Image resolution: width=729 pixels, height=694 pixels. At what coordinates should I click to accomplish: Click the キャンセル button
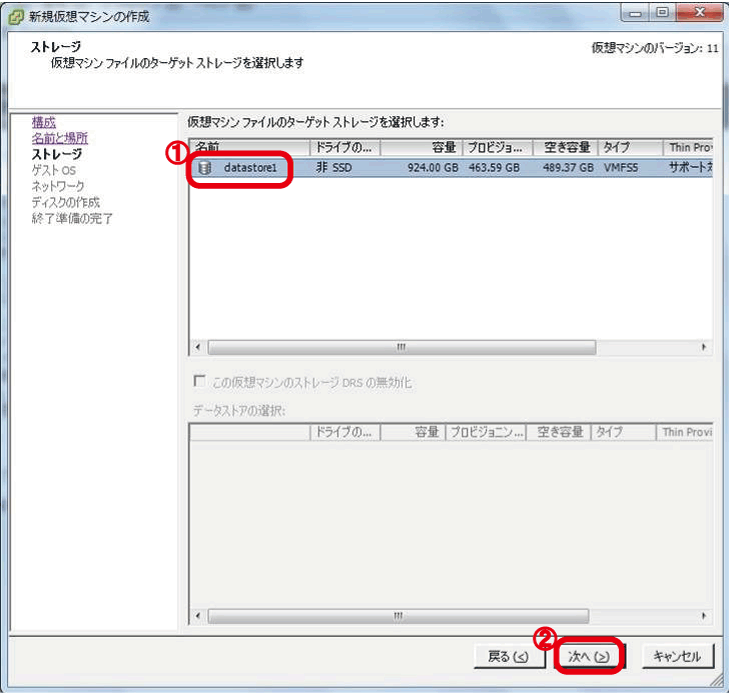click(x=677, y=656)
